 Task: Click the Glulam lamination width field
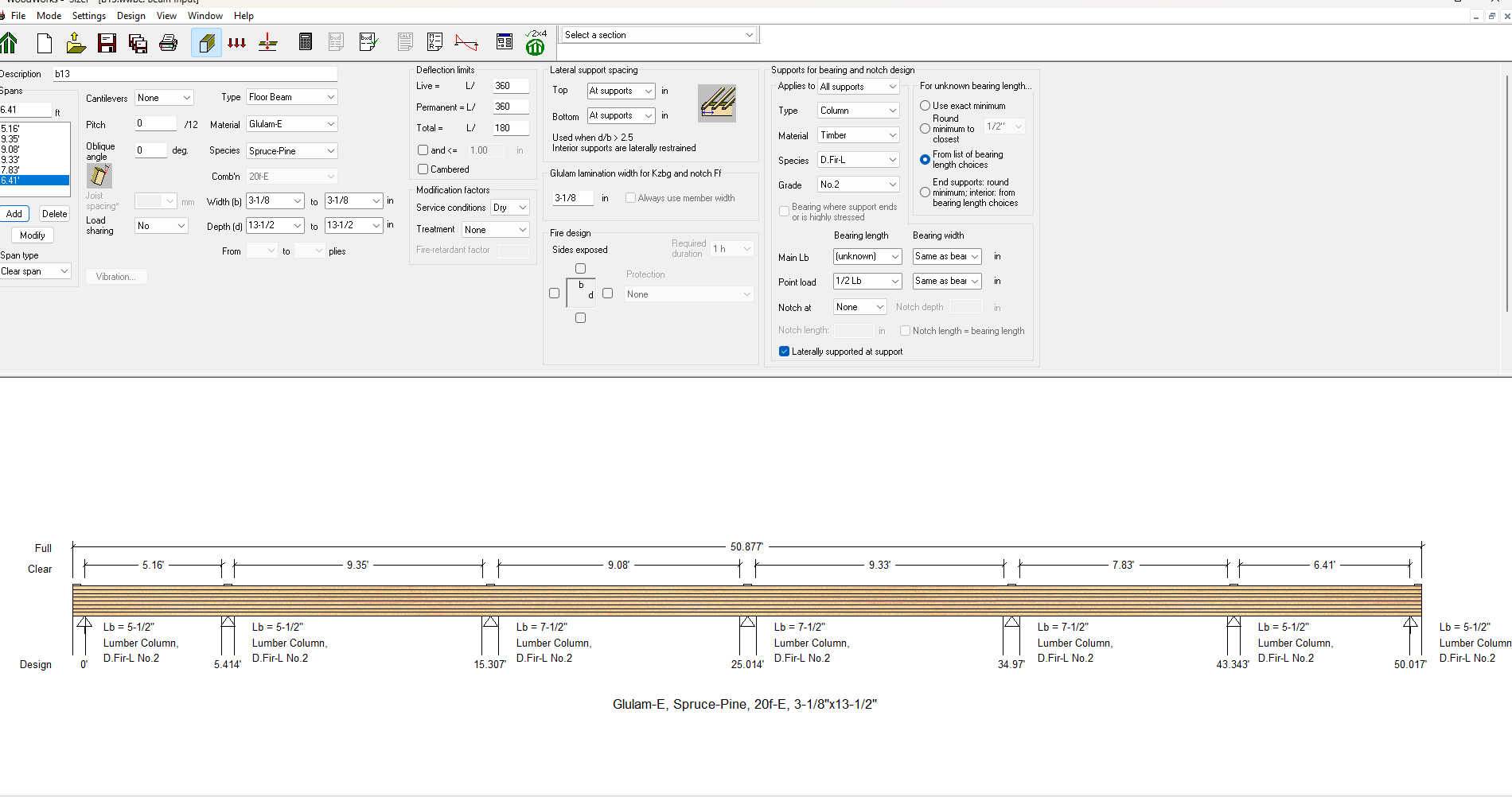coord(573,198)
